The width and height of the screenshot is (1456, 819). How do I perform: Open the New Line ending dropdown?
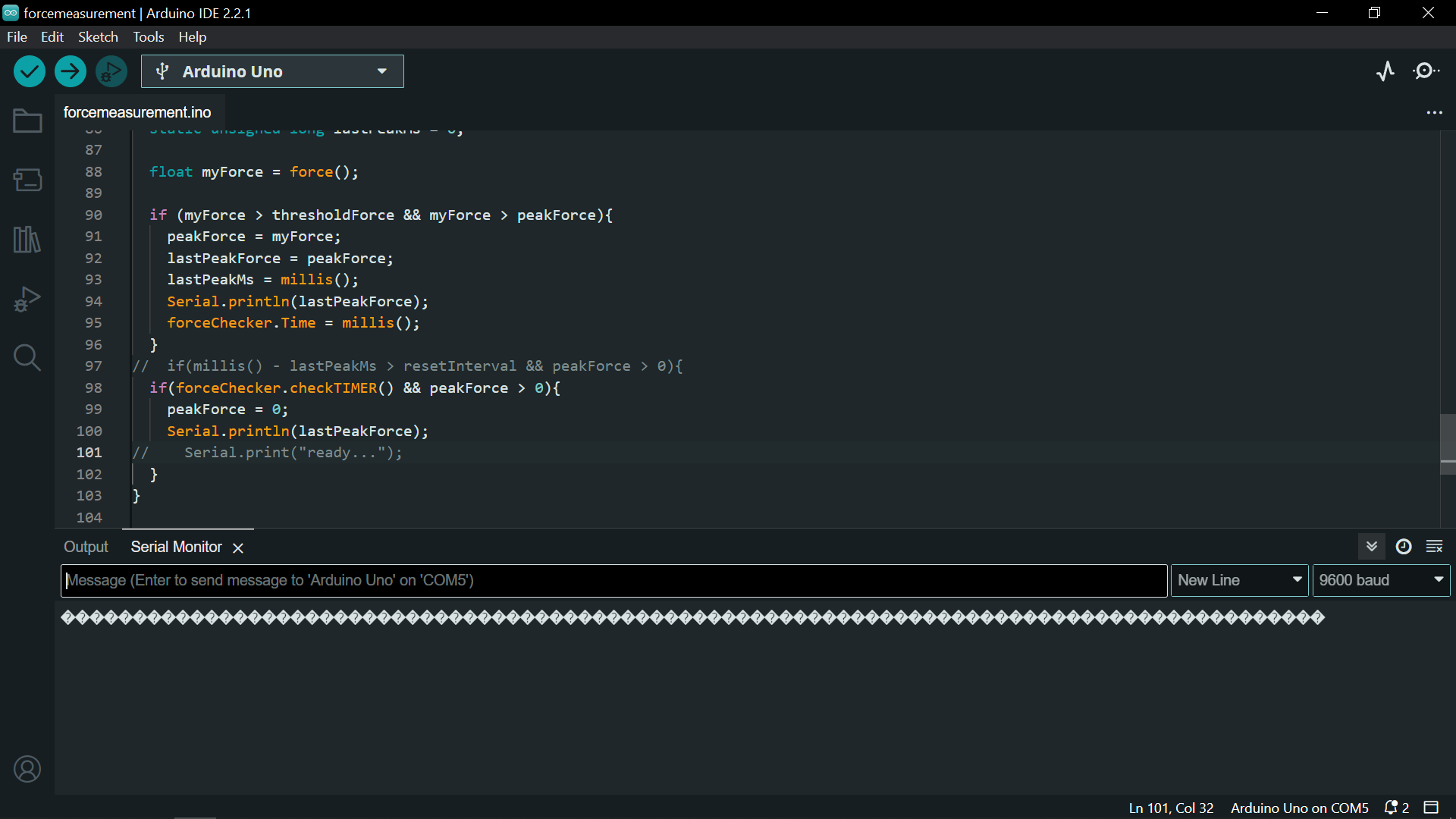(x=1239, y=580)
